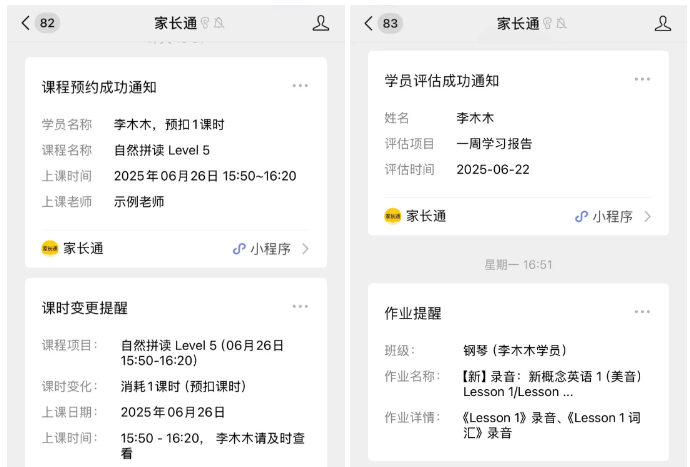Open 小程序 link in 学员评估成功通知 card
Viewport: 690px width, 467px height.
coord(613,216)
